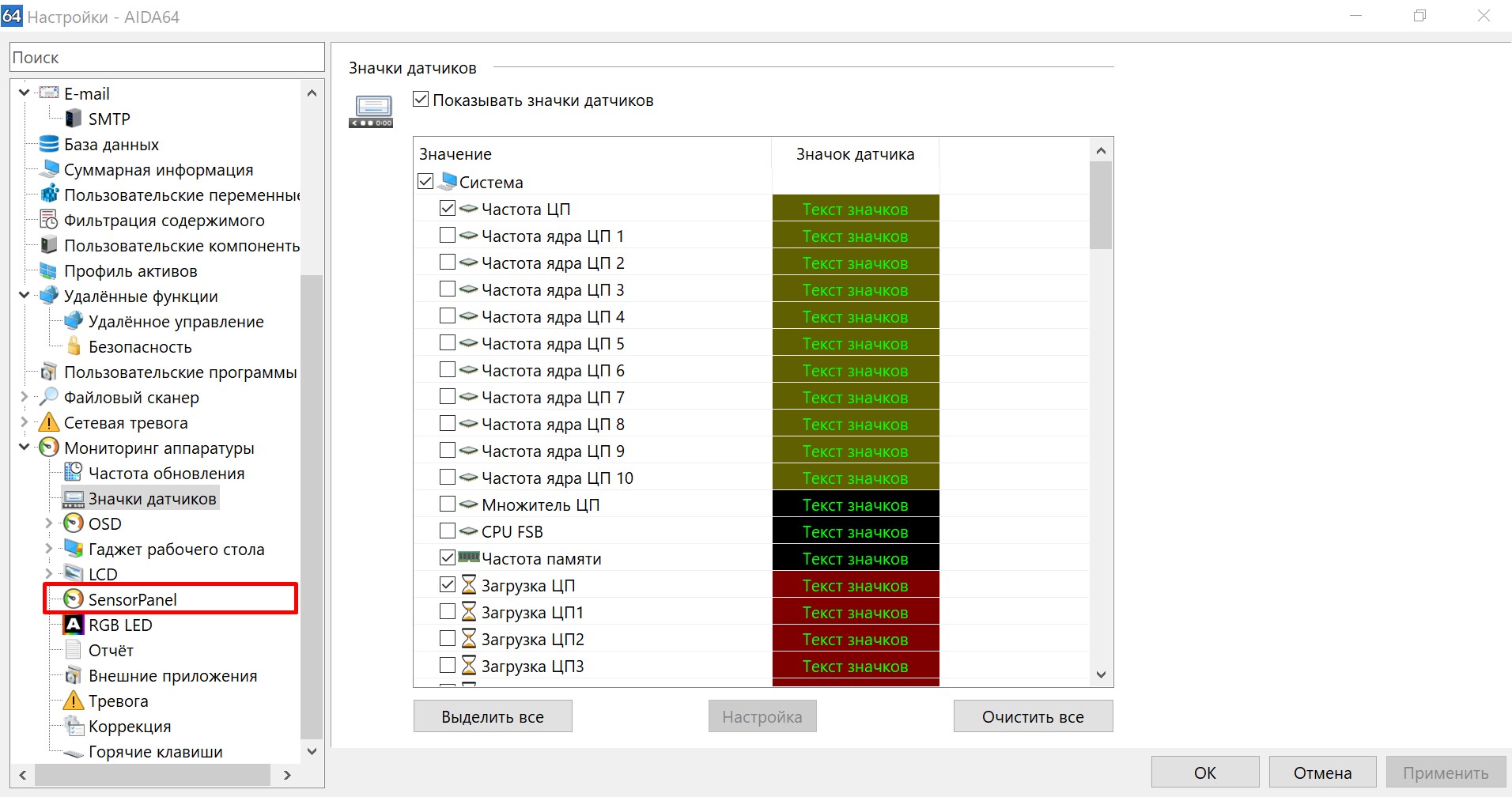Click the Частота памяти RAM icon
The width and height of the screenshot is (1512, 797).
469,557
